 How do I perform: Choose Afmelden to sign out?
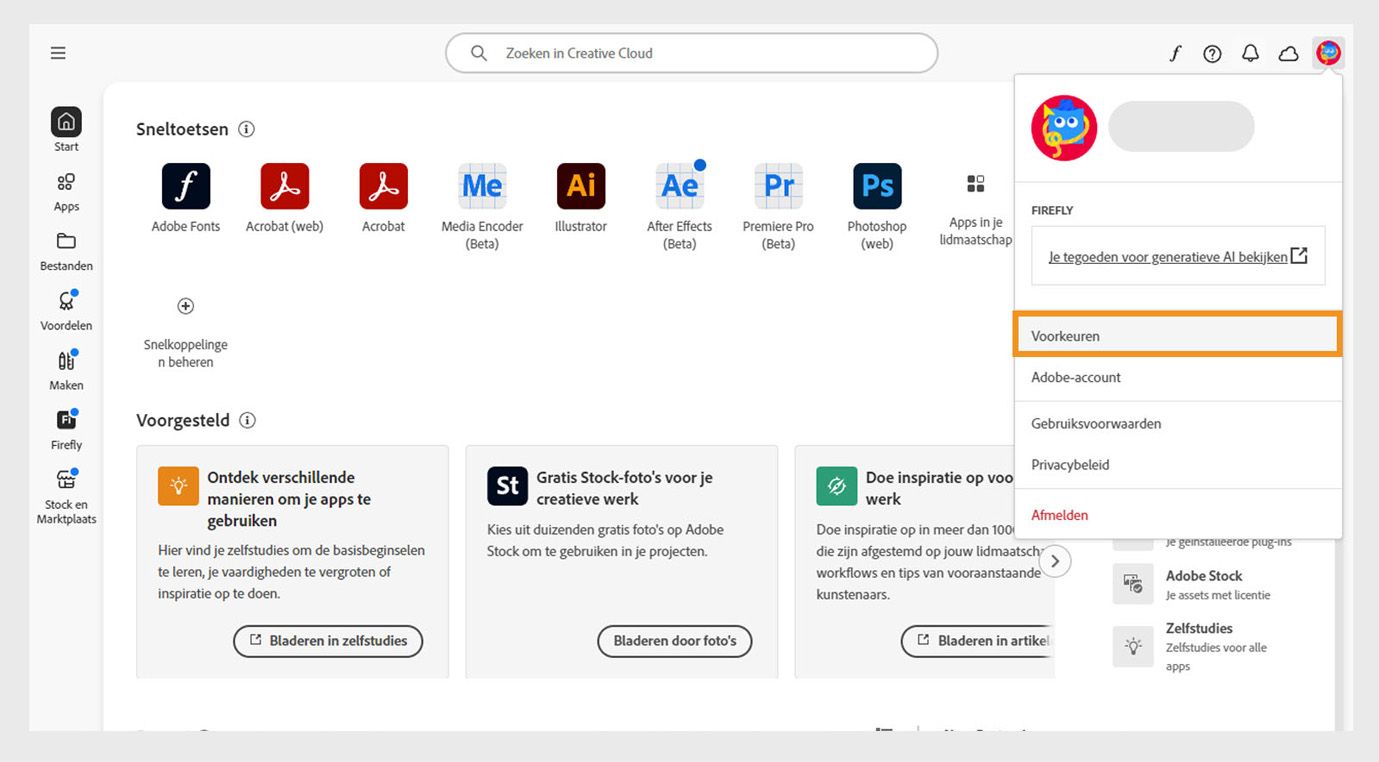(x=1178, y=515)
